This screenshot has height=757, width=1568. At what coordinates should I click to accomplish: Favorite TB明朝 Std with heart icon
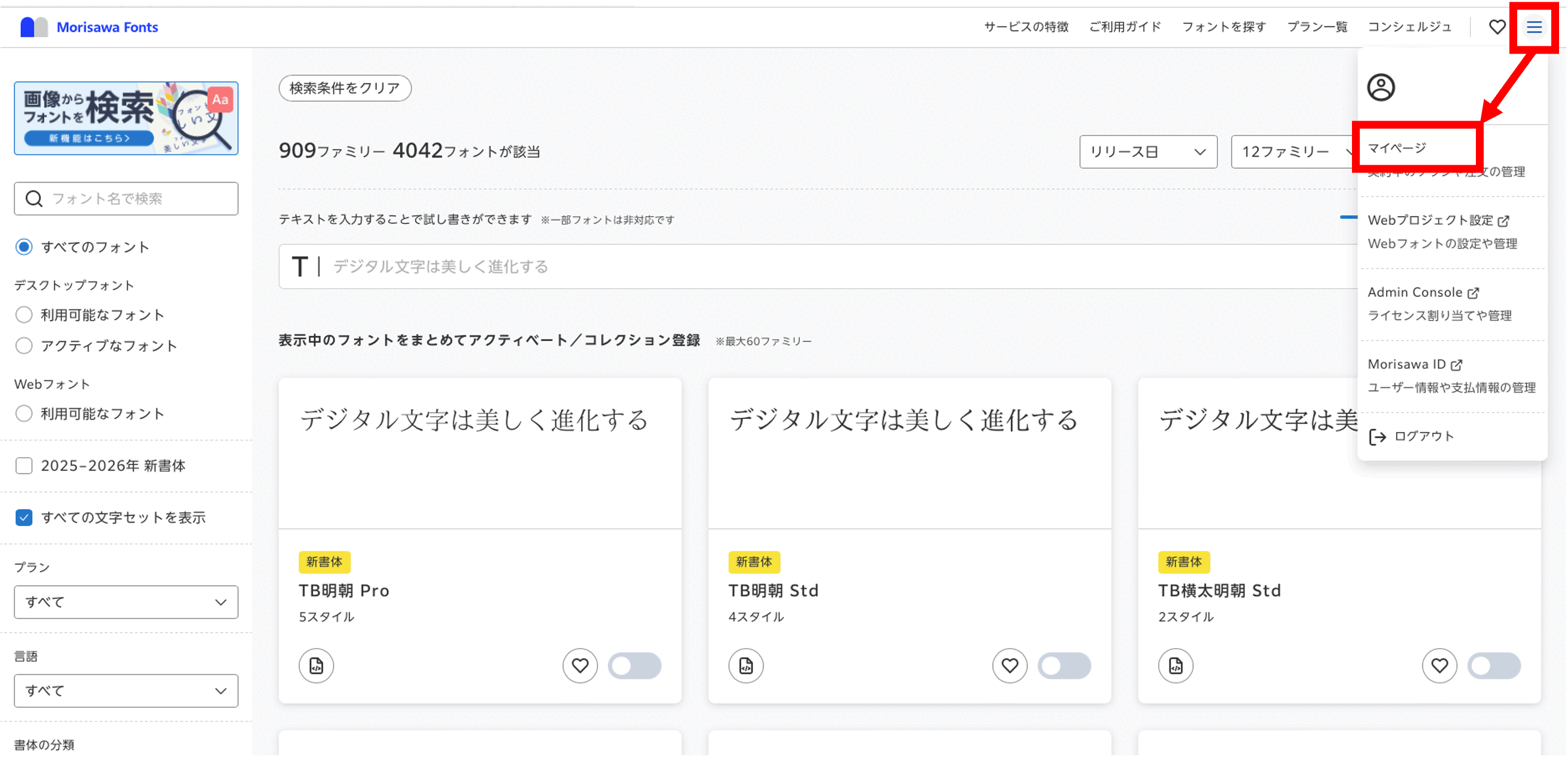click(x=1010, y=665)
